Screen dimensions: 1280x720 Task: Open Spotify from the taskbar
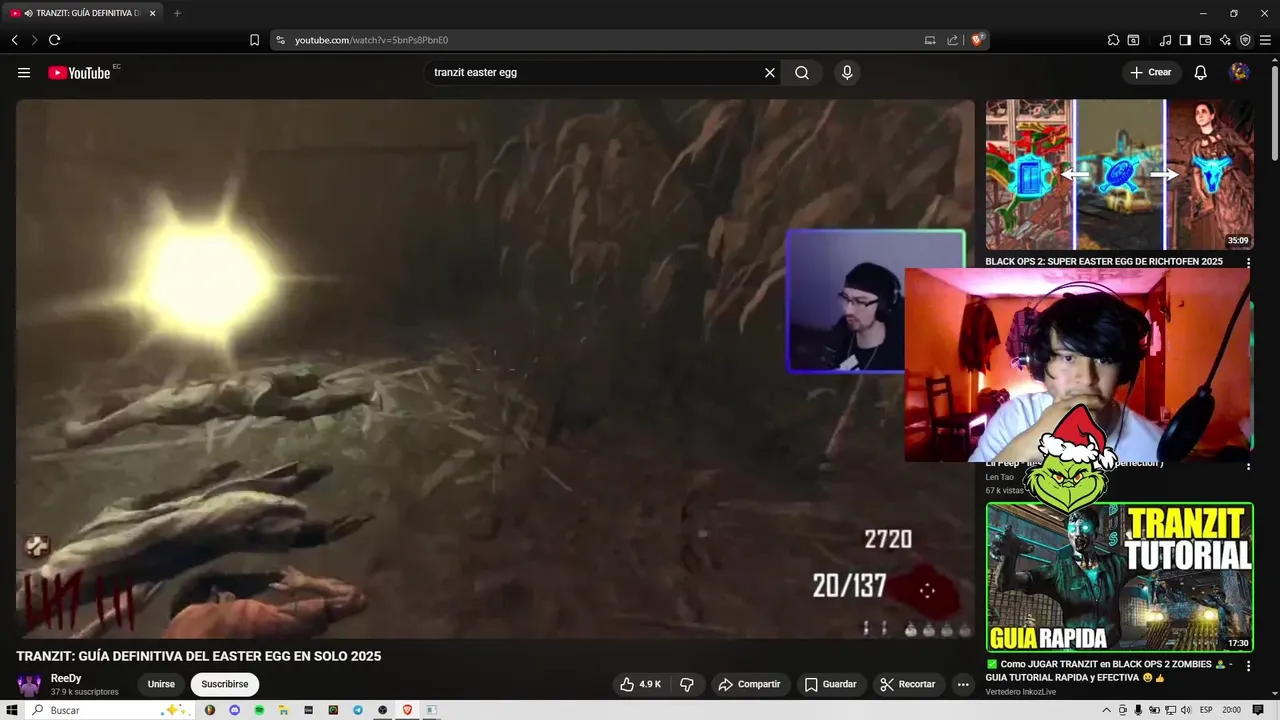[x=259, y=710]
